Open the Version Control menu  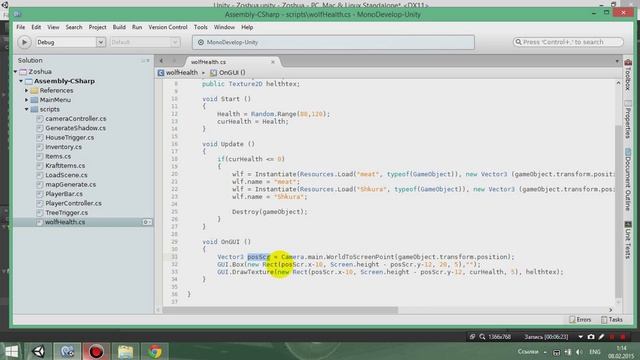tap(168, 27)
